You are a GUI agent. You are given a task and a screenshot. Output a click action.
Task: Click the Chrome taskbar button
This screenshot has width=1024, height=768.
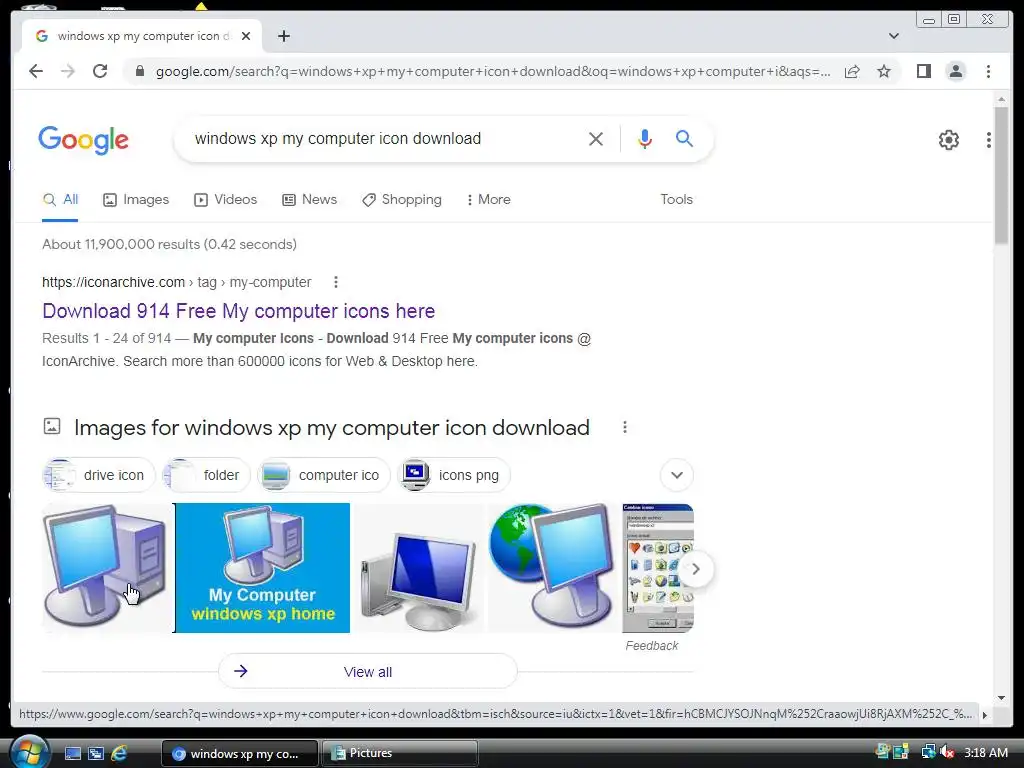(x=239, y=753)
